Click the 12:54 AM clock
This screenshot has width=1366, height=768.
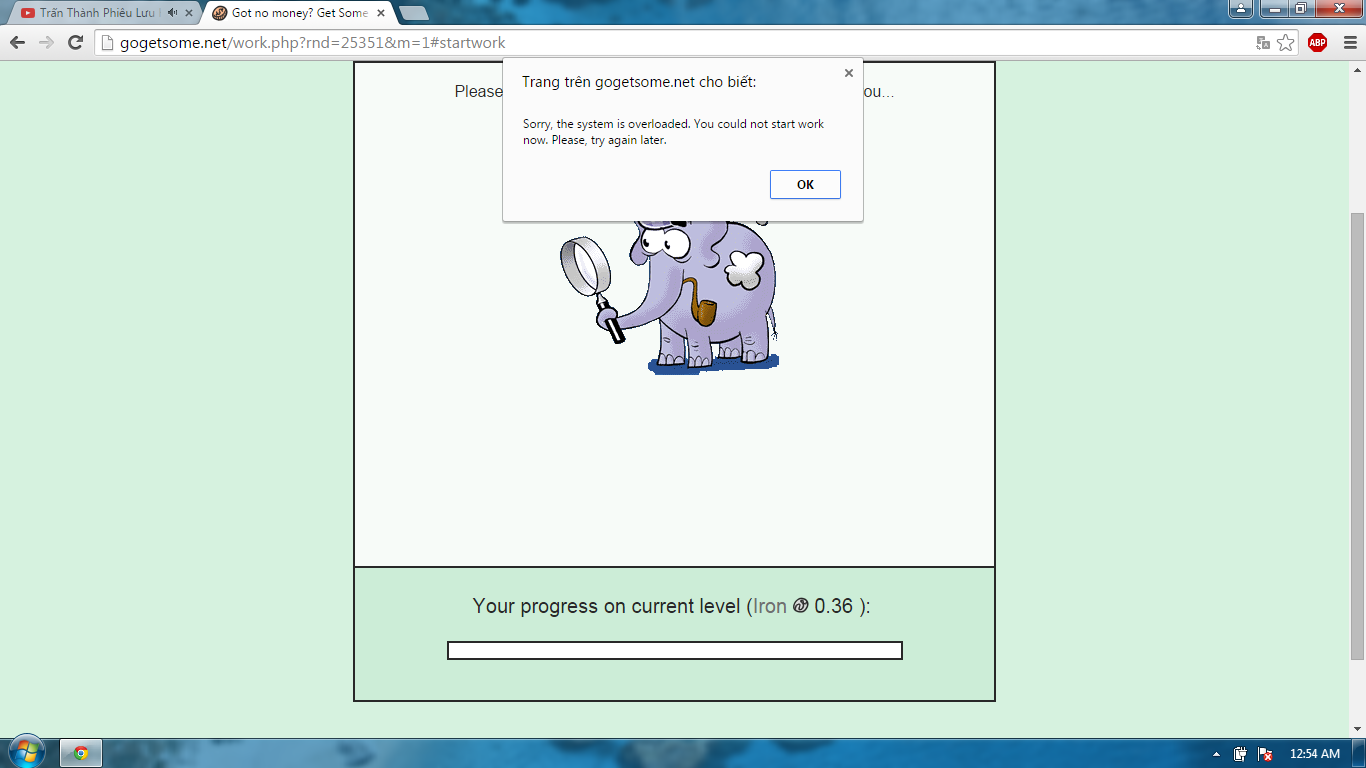pos(1314,754)
